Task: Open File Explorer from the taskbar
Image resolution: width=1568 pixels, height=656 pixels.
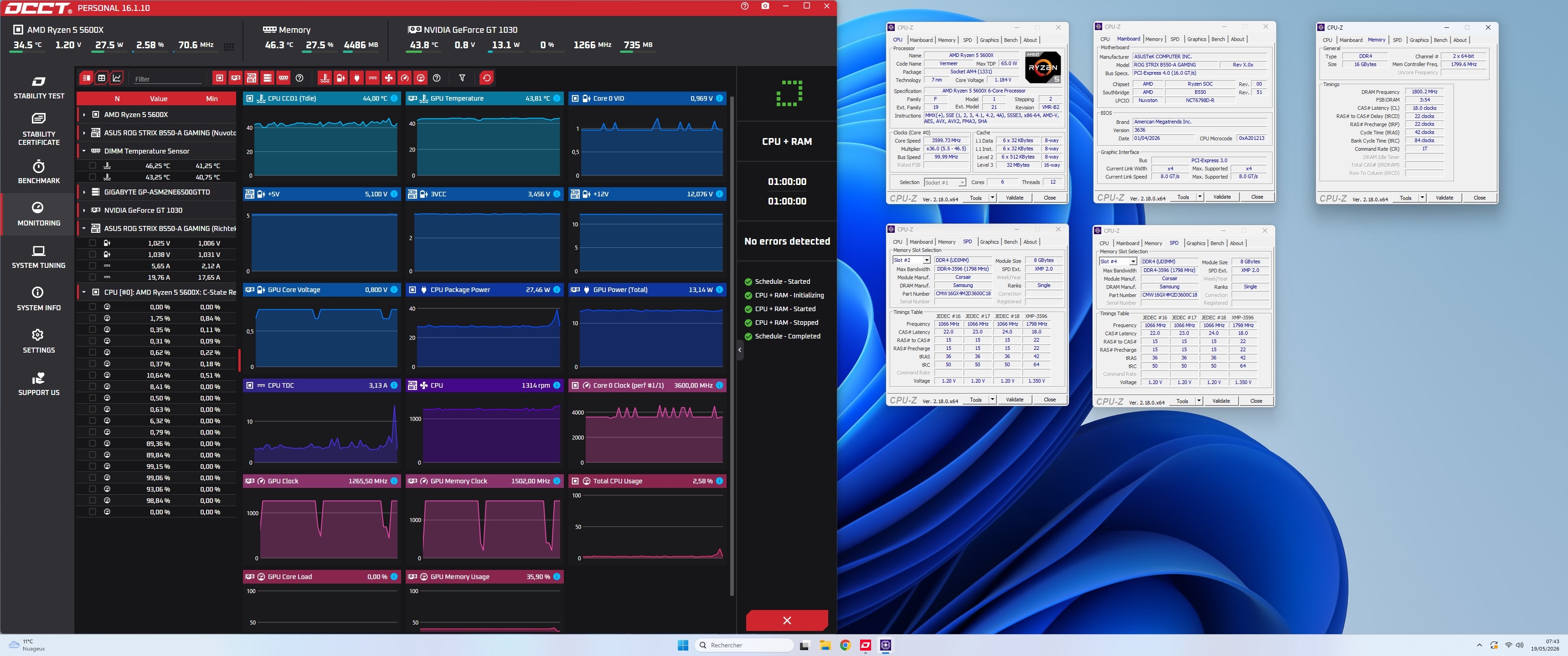Action: click(x=825, y=645)
